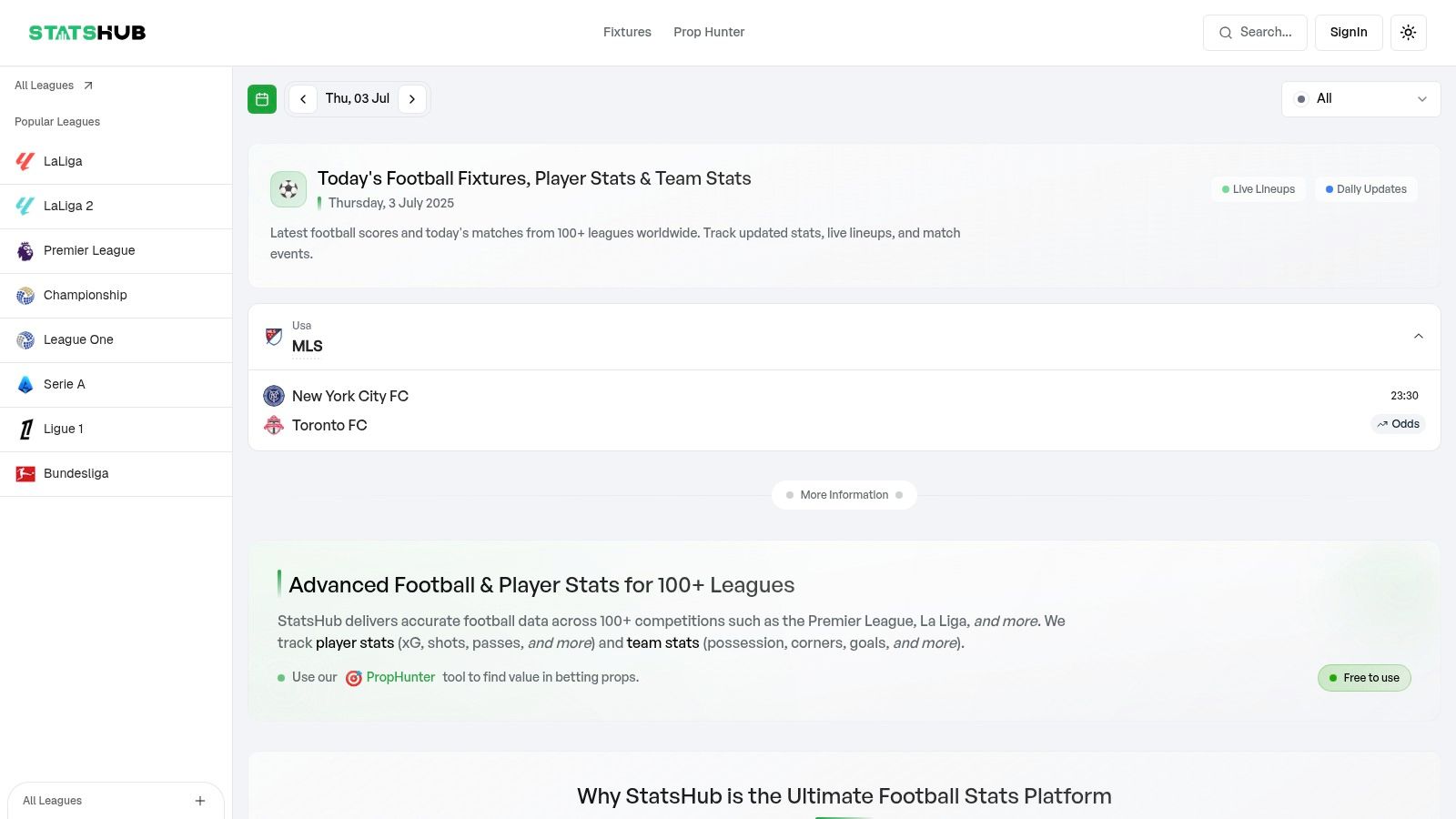The image size is (1456, 819).
Task: Click the Toronto FC crest
Action: click(x=274, y=425)
